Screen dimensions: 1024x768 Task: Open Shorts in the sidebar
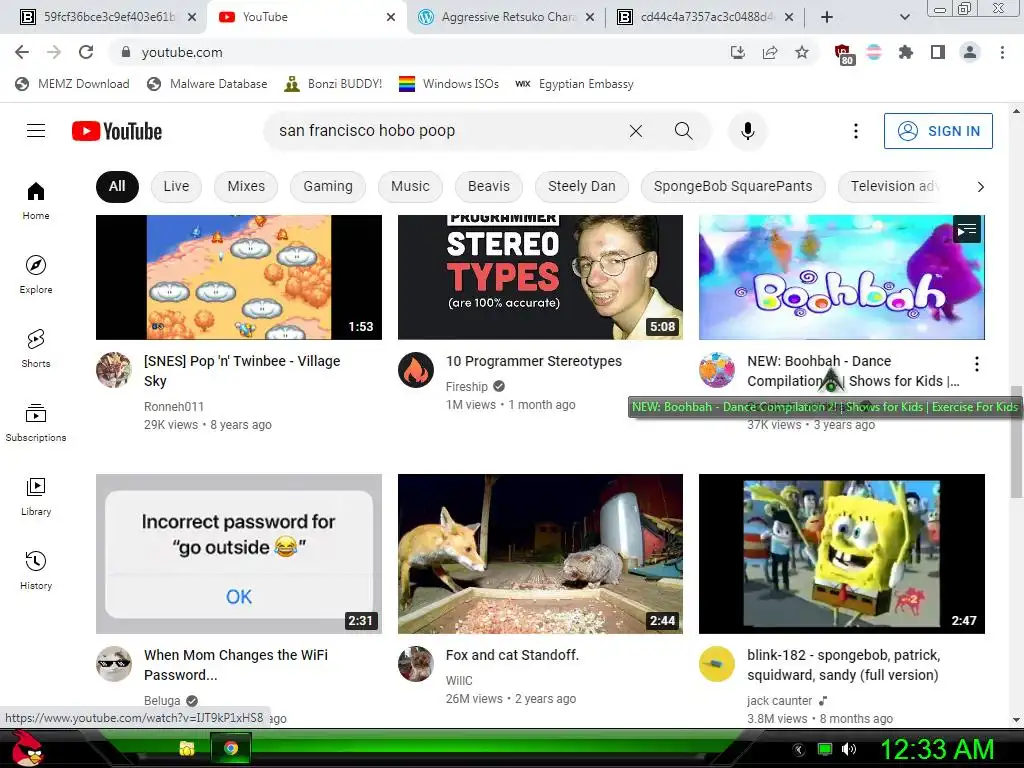tap(36, 348)
